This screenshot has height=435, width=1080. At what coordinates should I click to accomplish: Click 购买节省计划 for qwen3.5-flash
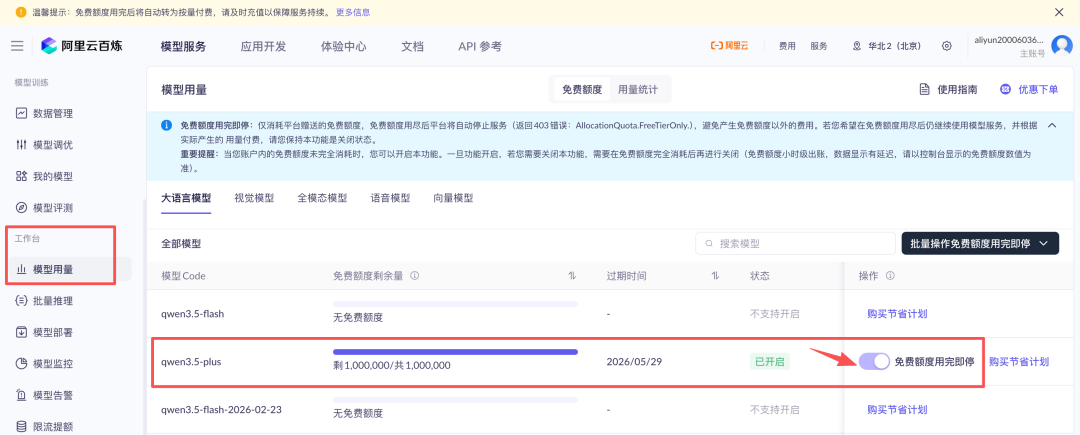(x=897, y=314)
